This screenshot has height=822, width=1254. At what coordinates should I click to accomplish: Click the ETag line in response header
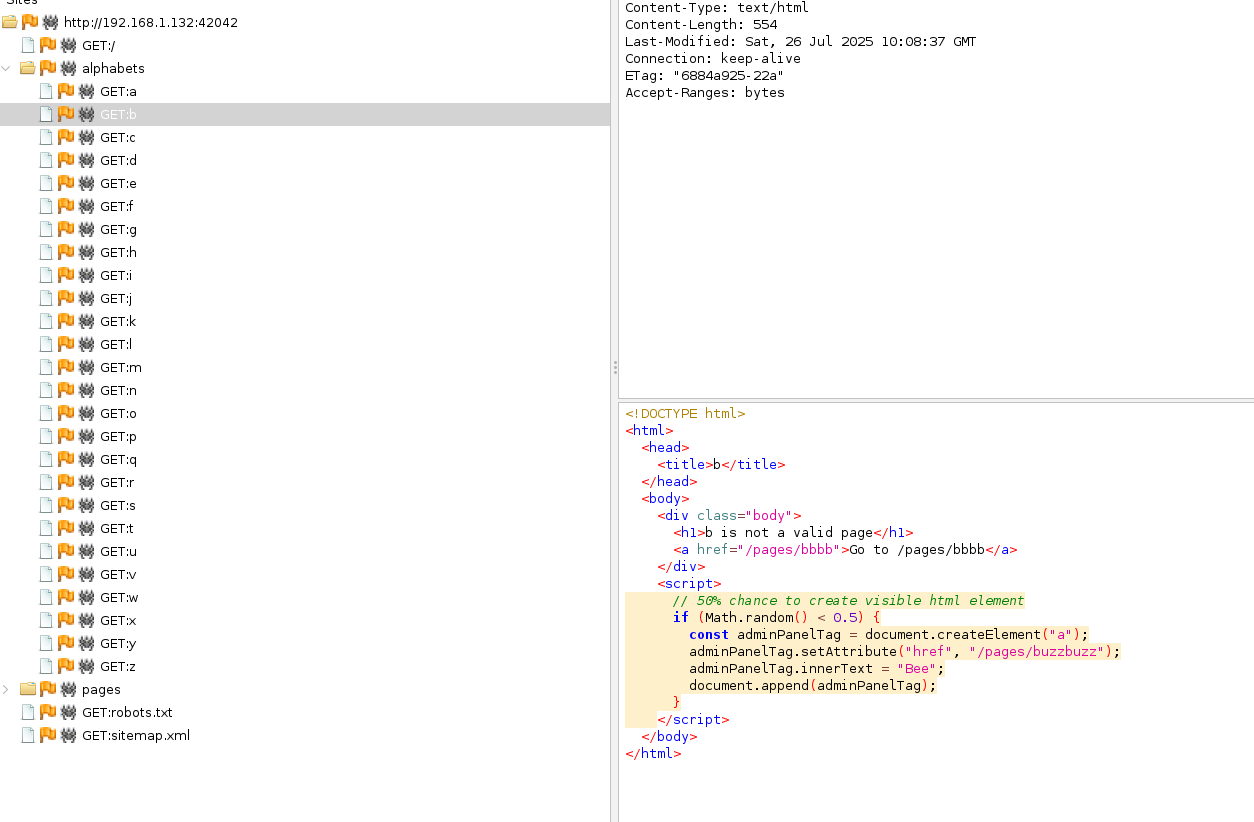coord(704,75)
